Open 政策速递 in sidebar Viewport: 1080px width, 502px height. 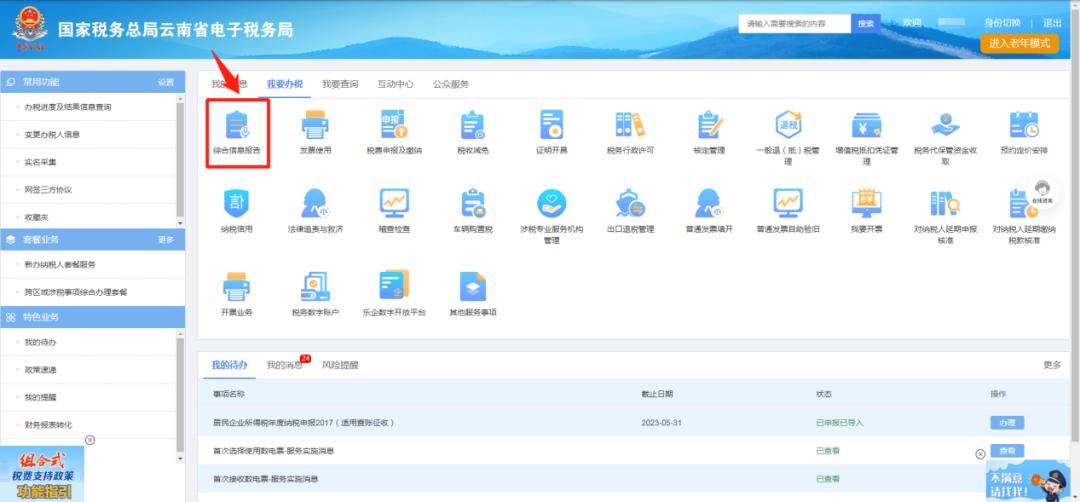pos(41,370)
